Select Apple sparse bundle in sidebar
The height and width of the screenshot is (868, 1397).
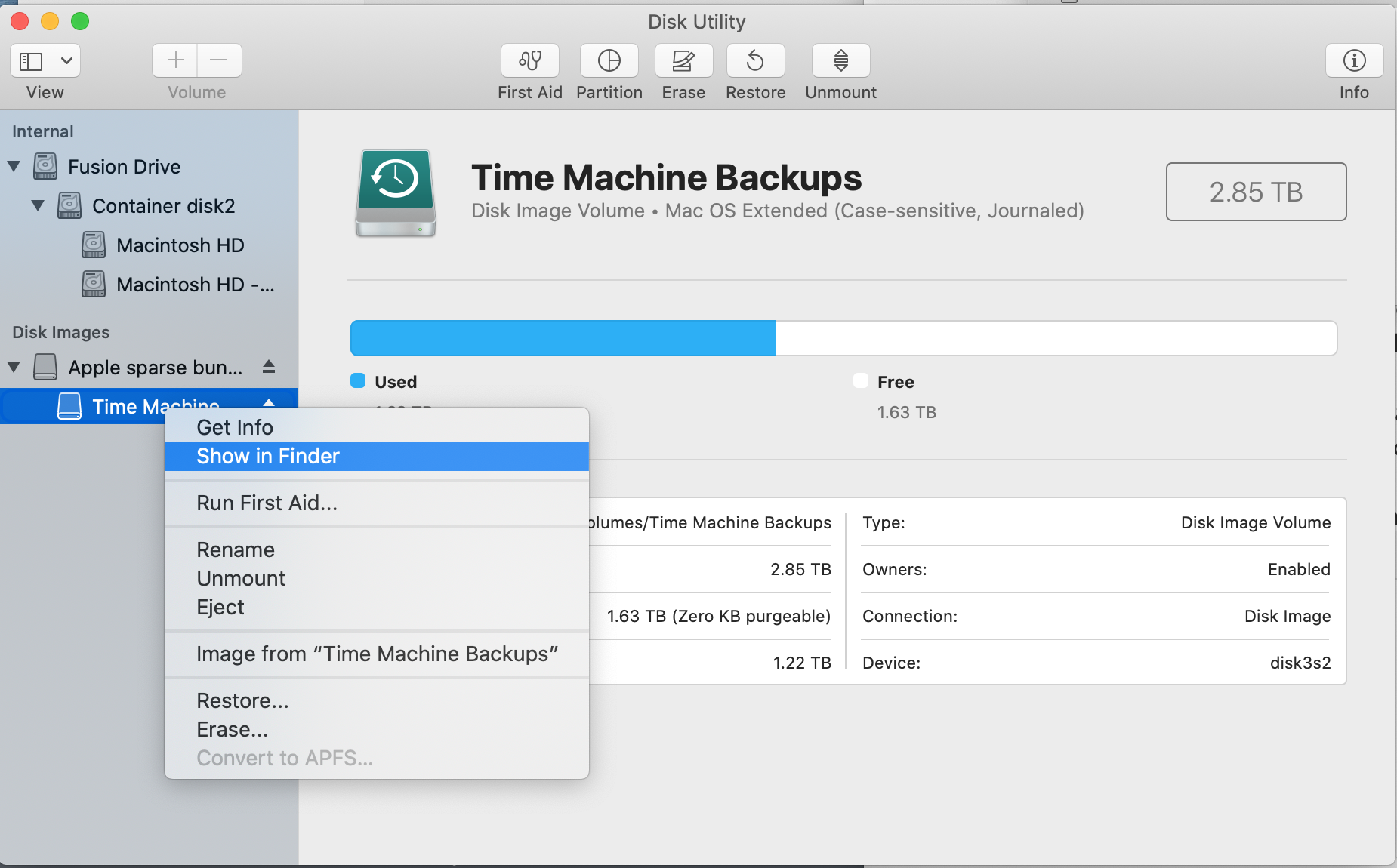click(156, 367)
